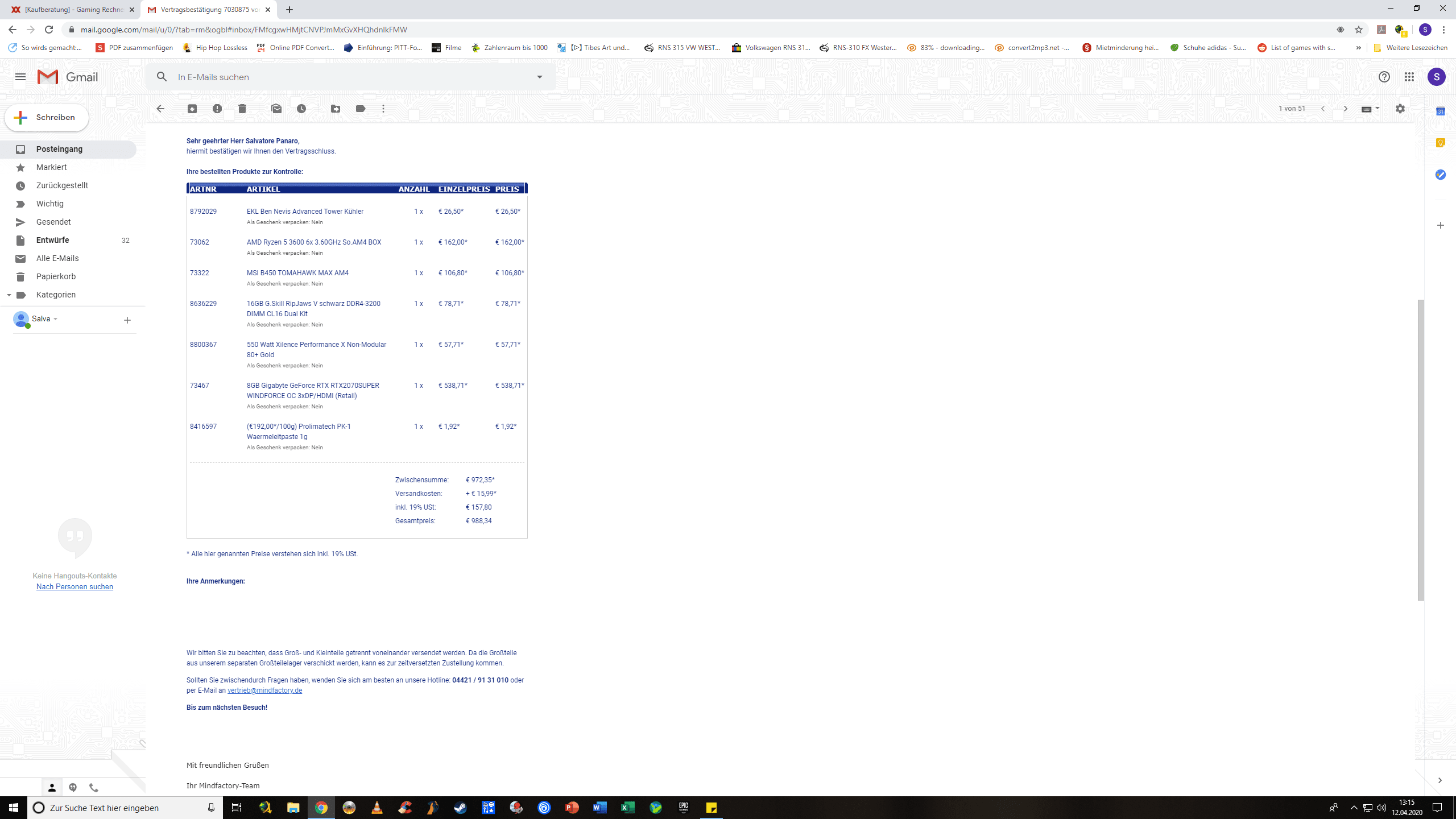This screenshot has width=1456, height=819.
Task: Delete the email with trash icon
Action: (242, 109)
